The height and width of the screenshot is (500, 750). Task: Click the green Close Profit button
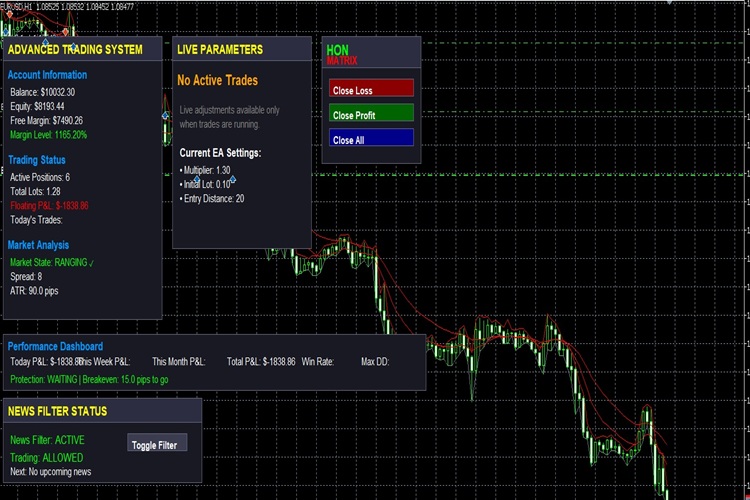[x=371, y=113]
